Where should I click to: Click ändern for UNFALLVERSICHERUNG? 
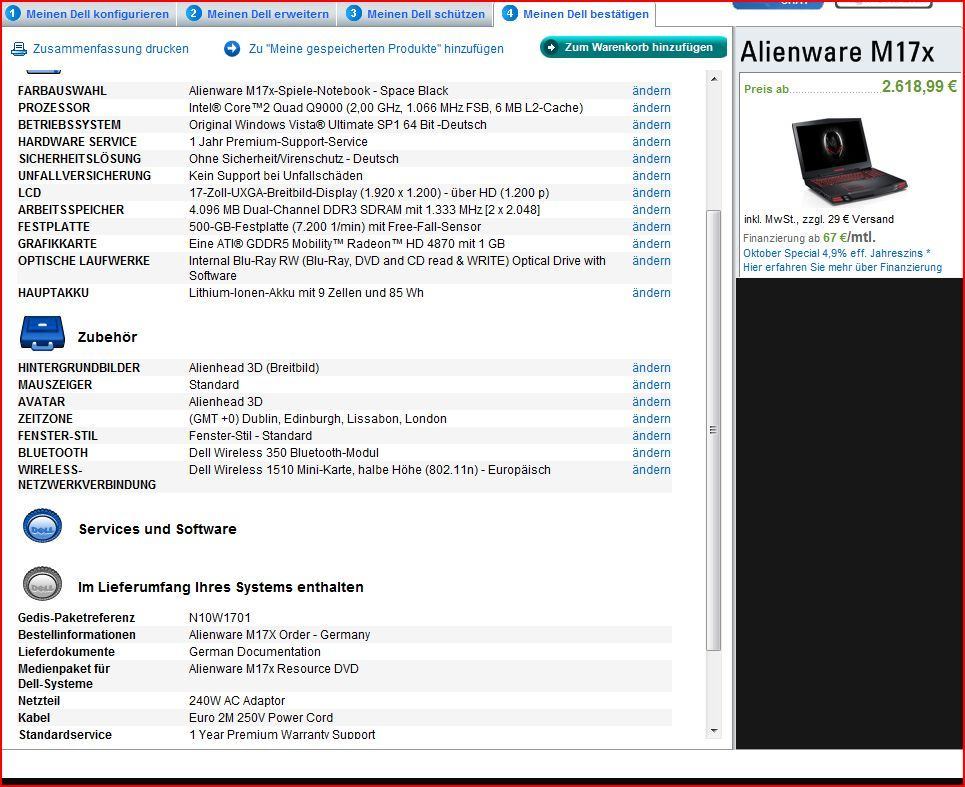651,176
